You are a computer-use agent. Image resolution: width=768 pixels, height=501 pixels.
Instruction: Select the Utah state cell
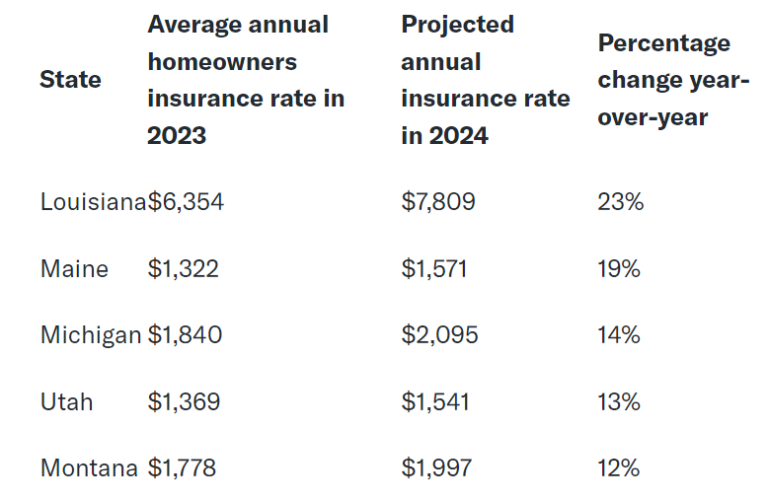(x=67, y=402)
